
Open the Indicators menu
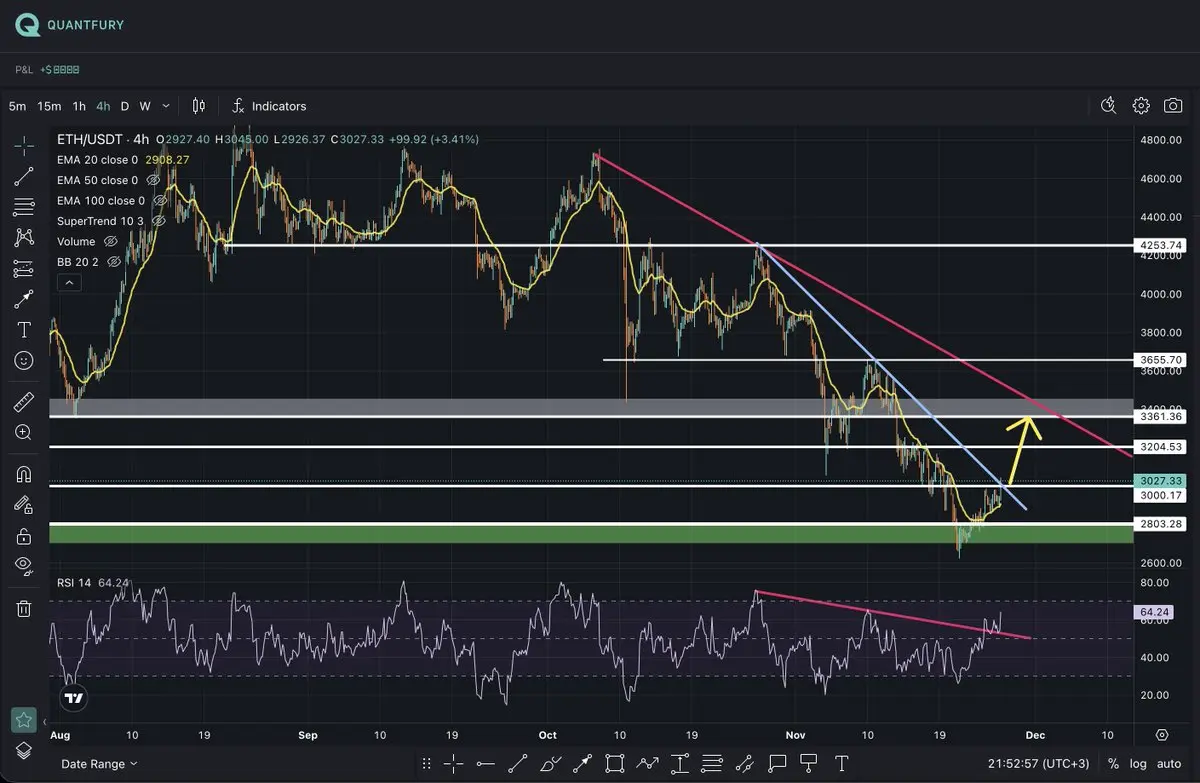click(269, 106)
